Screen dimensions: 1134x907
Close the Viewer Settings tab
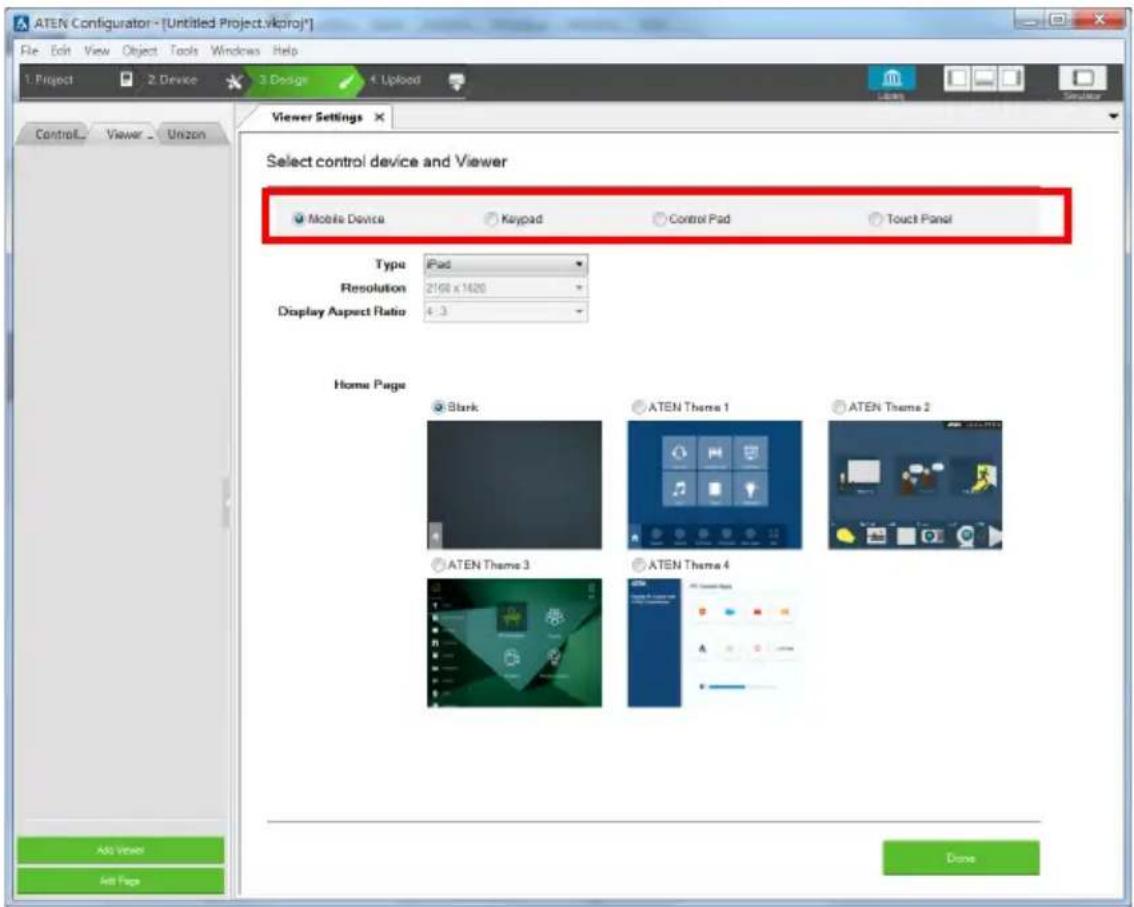point(379,117)
